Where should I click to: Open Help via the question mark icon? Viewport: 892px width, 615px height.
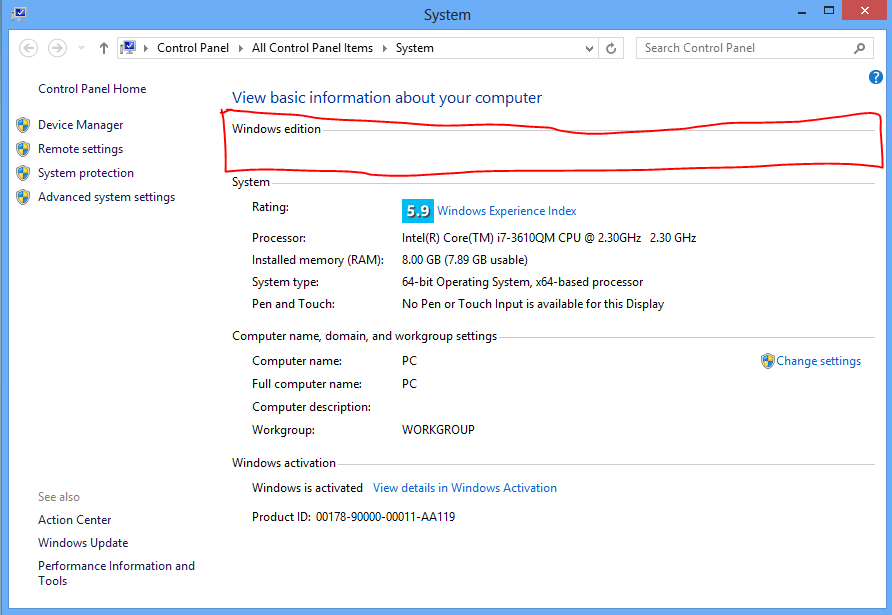coord(875,77)
